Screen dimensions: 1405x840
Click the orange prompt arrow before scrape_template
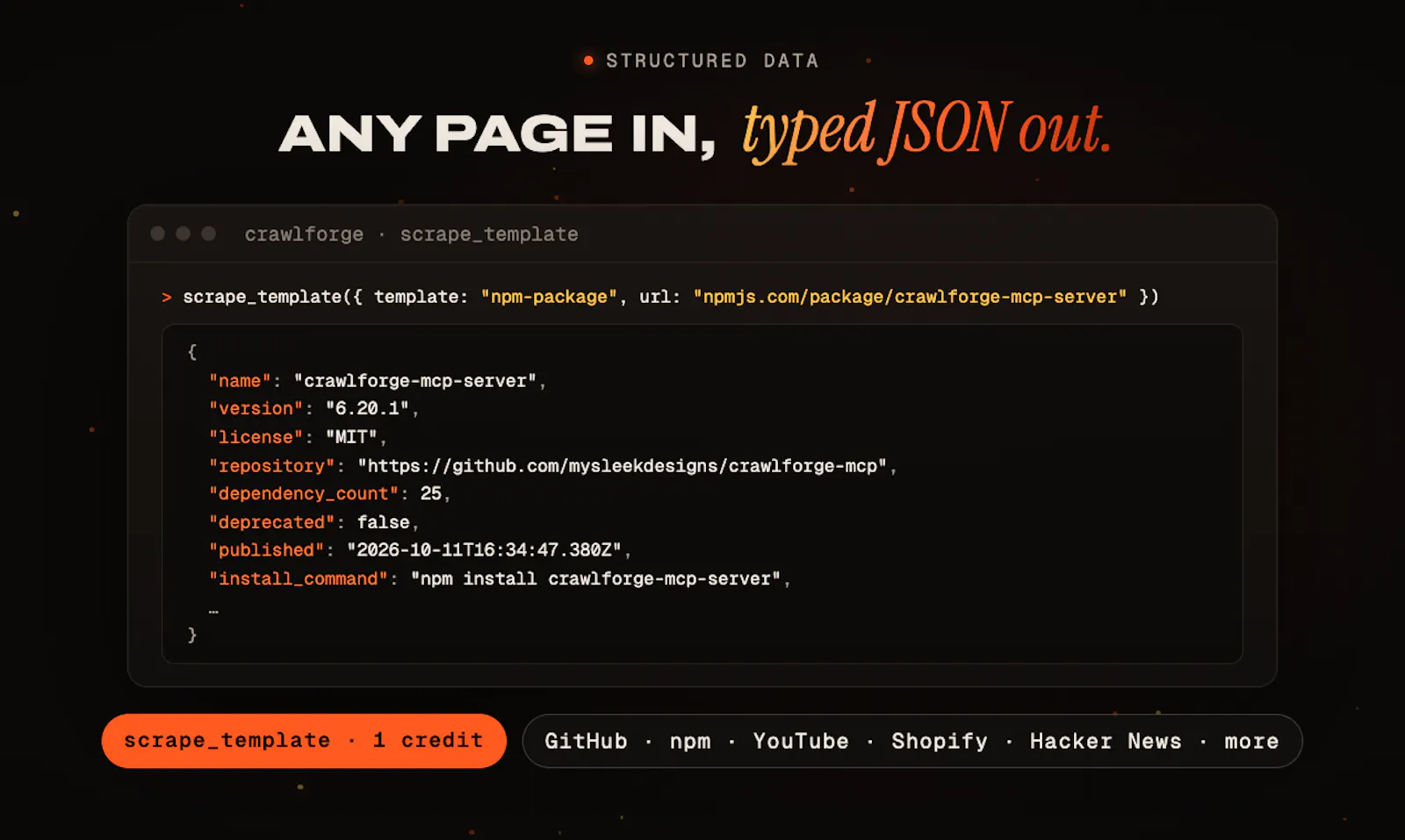click(167, 298)
